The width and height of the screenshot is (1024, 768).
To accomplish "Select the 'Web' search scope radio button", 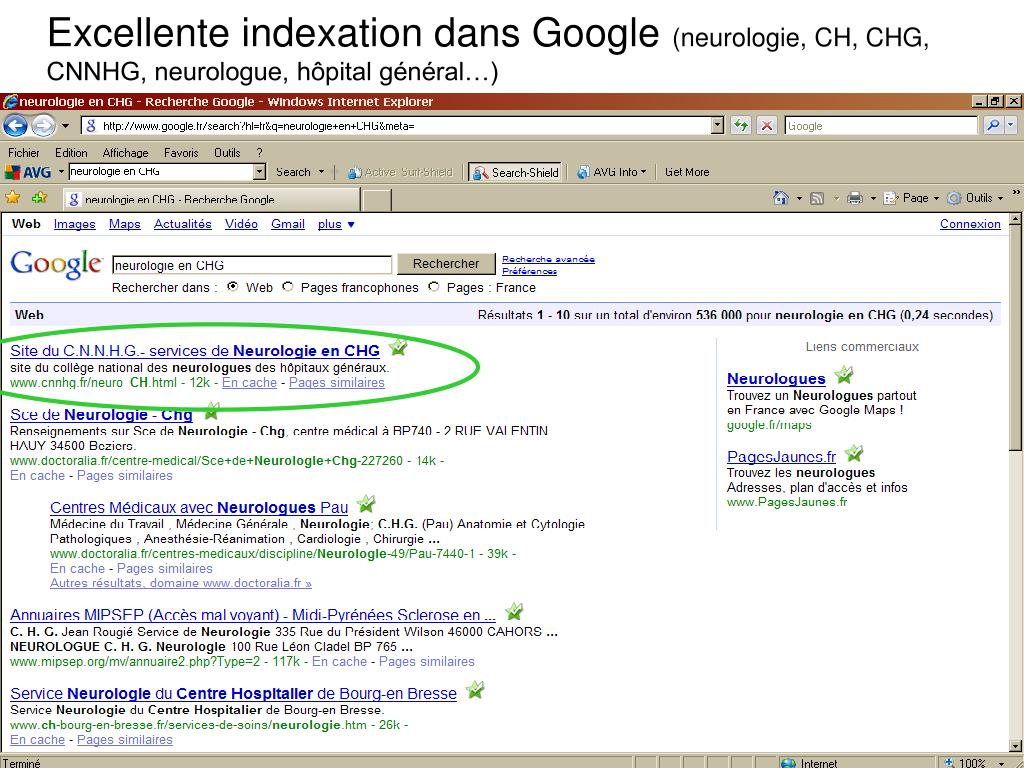I will pos(232,287).
